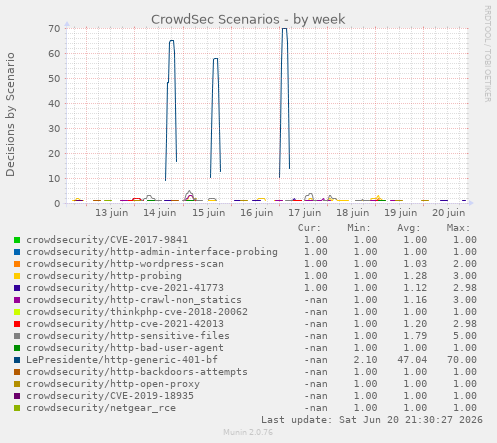497x443 pixels.
Task: Click the CrowdSec Scenarios - by week title
Action: pyautogui.click(x=248, y=19)
